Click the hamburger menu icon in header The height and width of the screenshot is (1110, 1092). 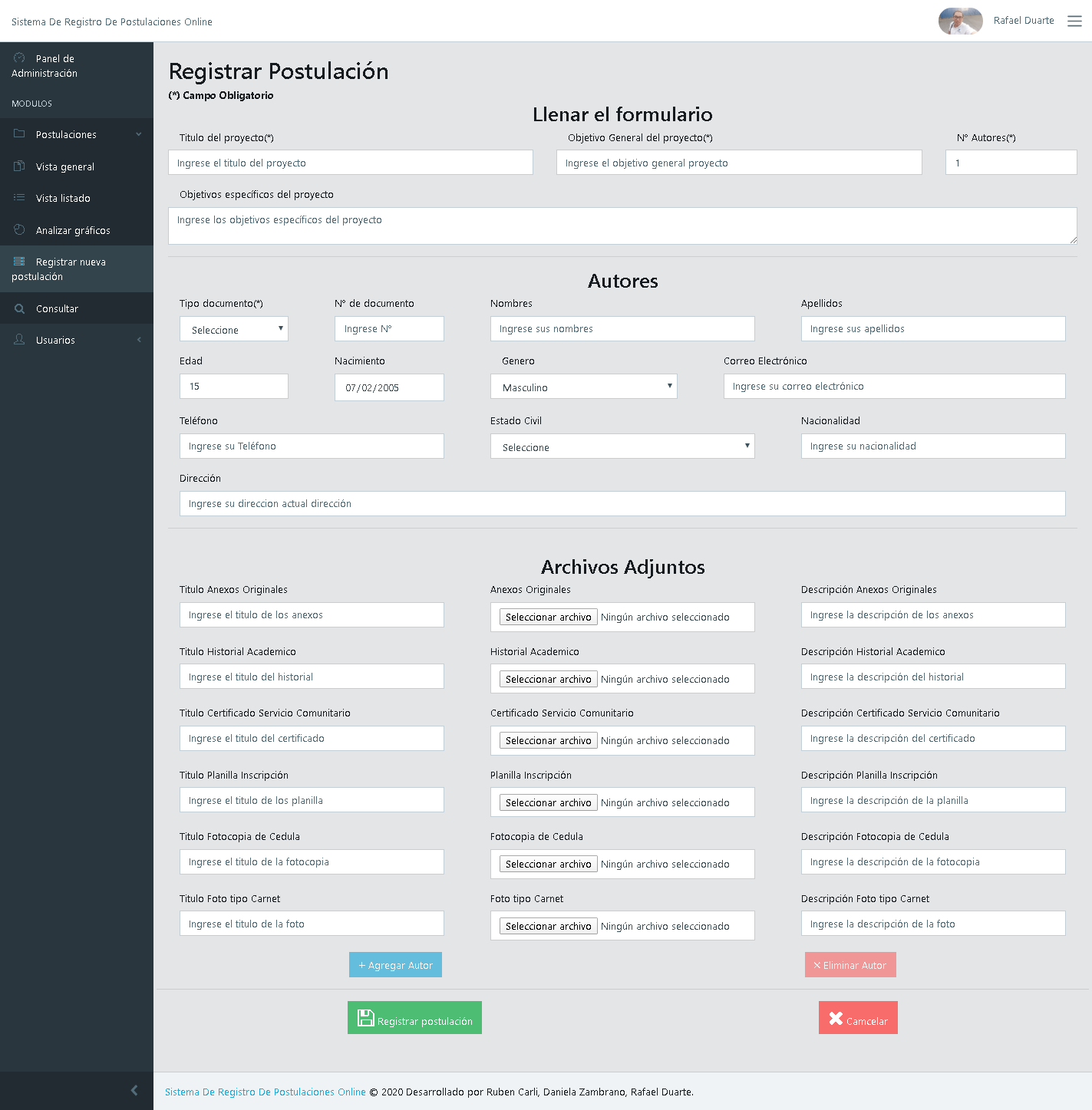(x=1074, y=21)
